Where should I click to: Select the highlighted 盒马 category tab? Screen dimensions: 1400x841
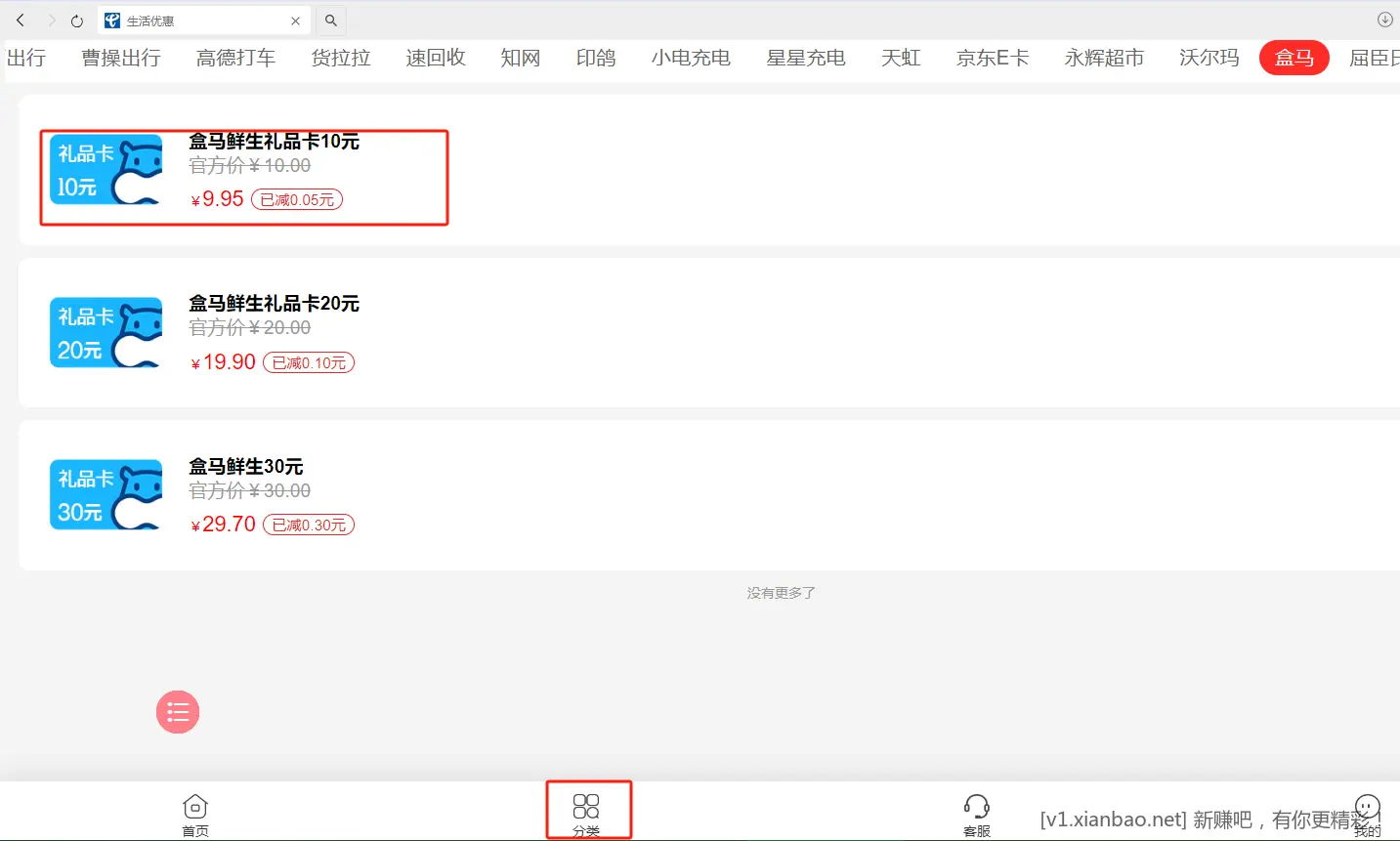pyautogui.click(x=1294, y=58)
